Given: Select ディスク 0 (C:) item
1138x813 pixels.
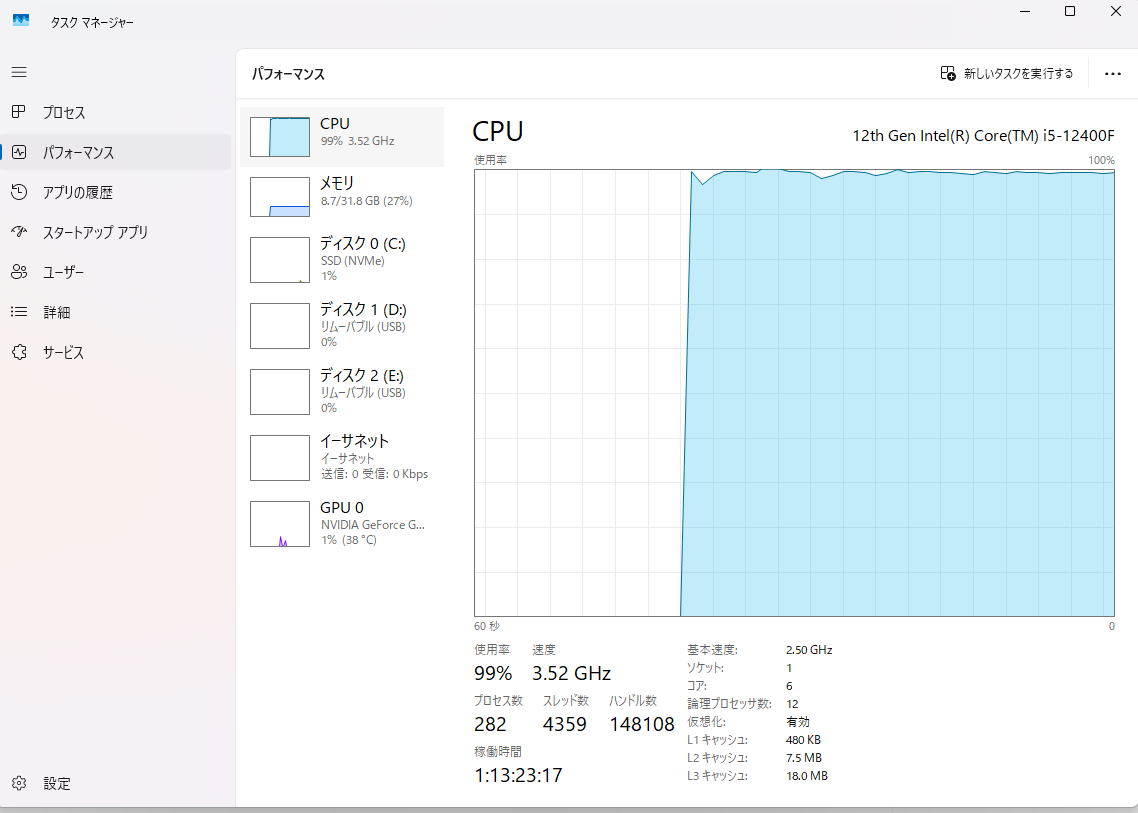Looking at the screenshot, I should 342,259.
